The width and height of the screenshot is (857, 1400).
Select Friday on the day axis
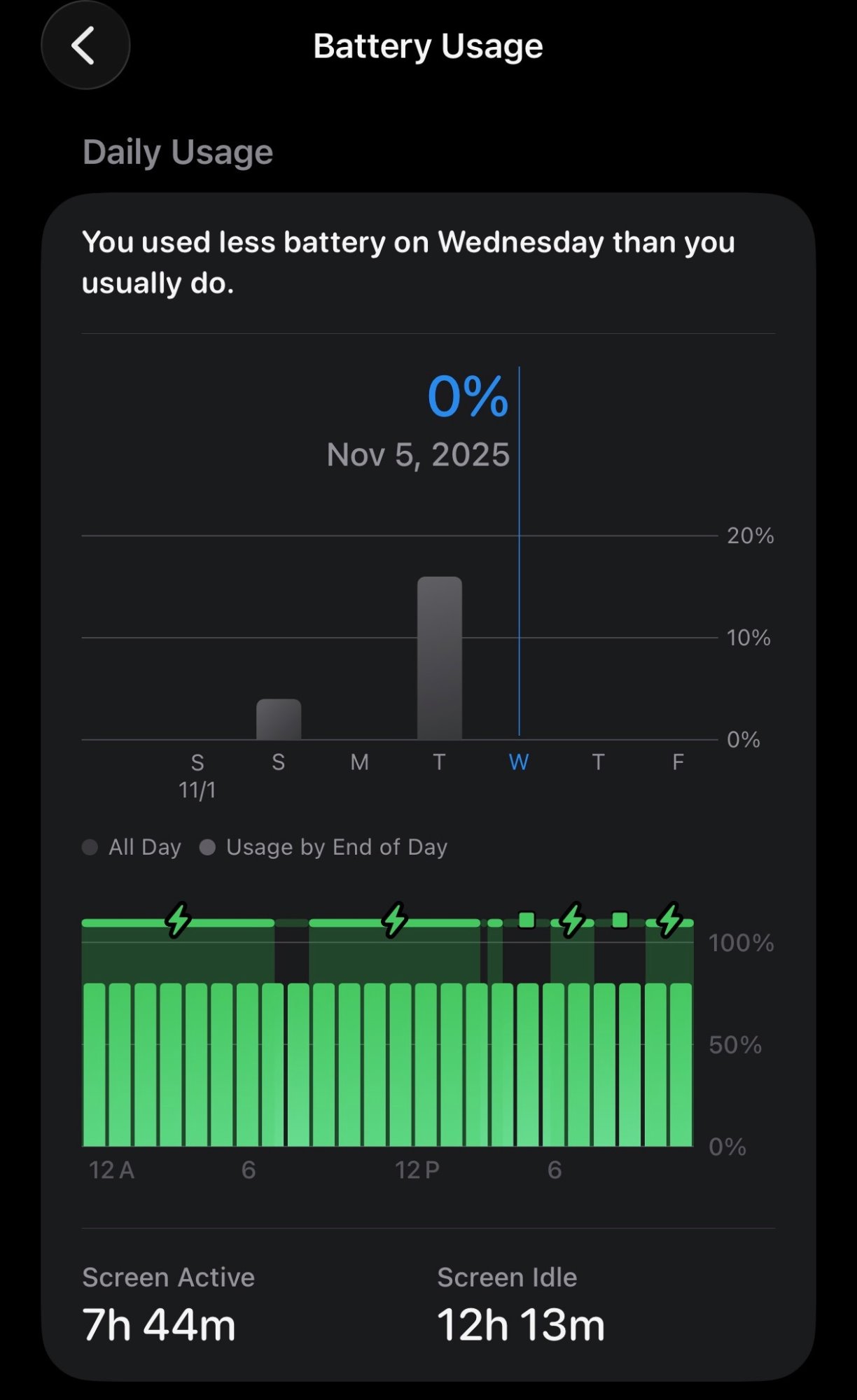(x=678, y=762)
